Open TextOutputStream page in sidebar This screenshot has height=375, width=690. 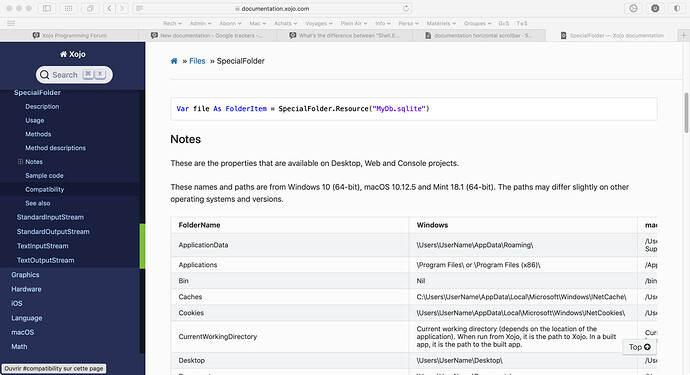pyautogui.click(x=45, y=260)
